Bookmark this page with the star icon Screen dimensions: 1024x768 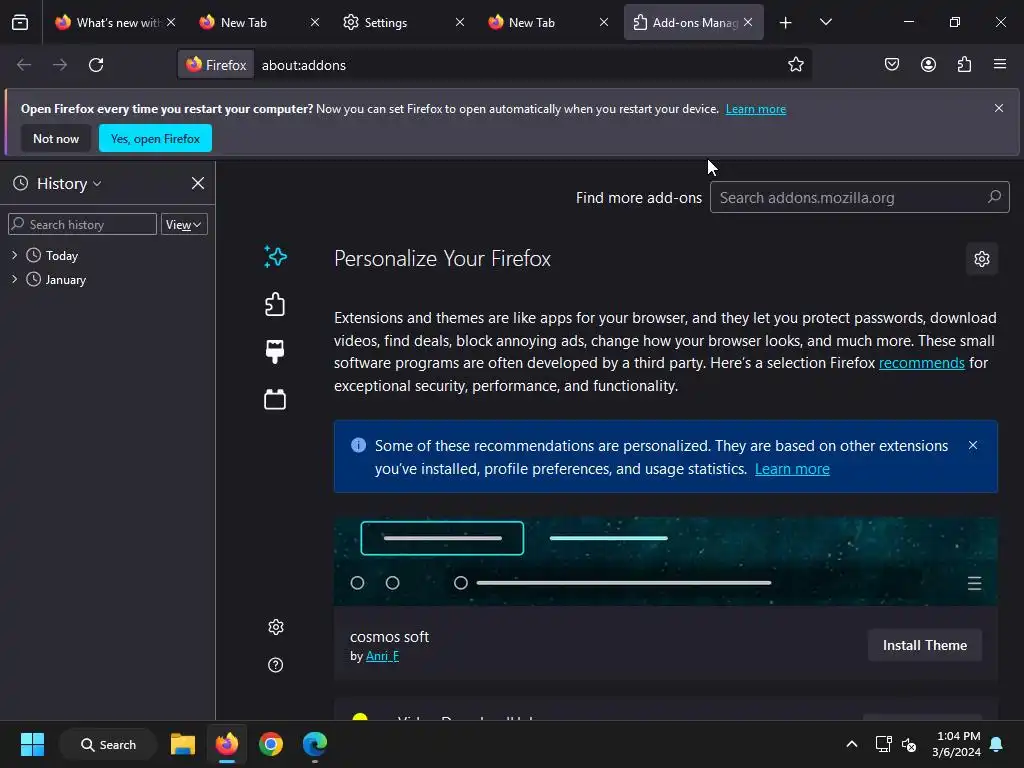coord(795,65)
